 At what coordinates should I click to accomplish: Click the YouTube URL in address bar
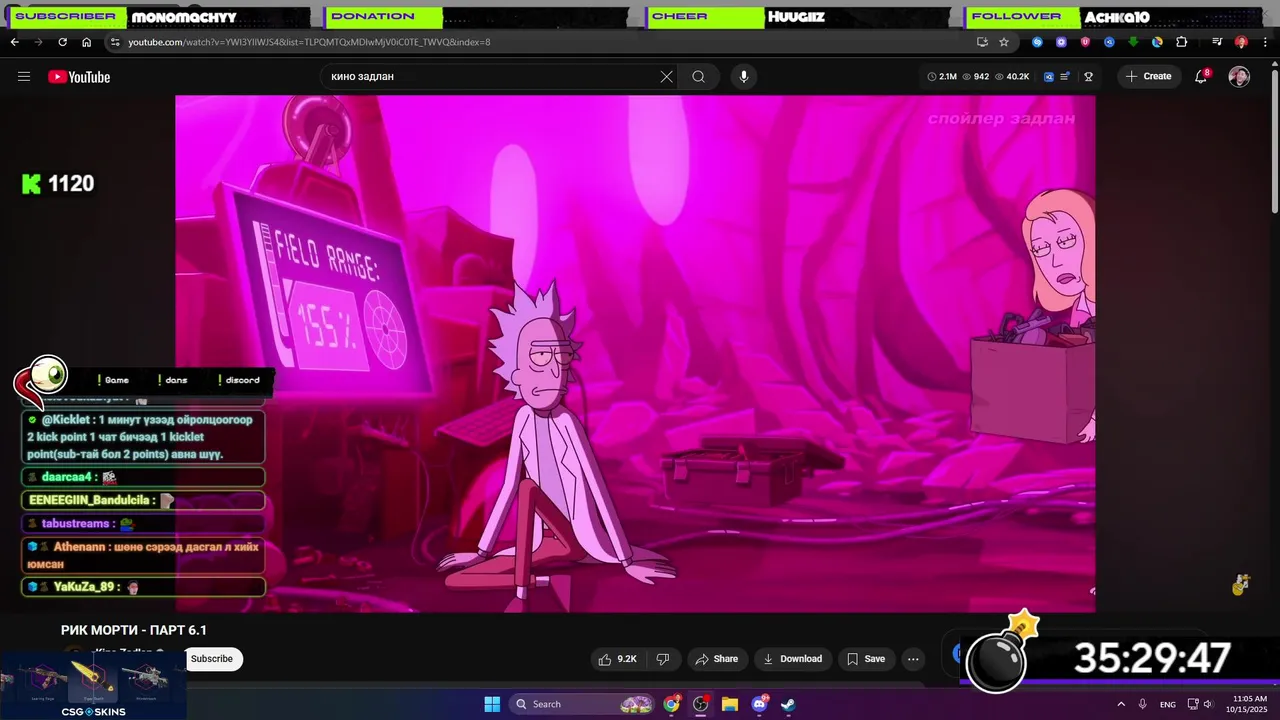pyautogui.click(x=309, y=42)
